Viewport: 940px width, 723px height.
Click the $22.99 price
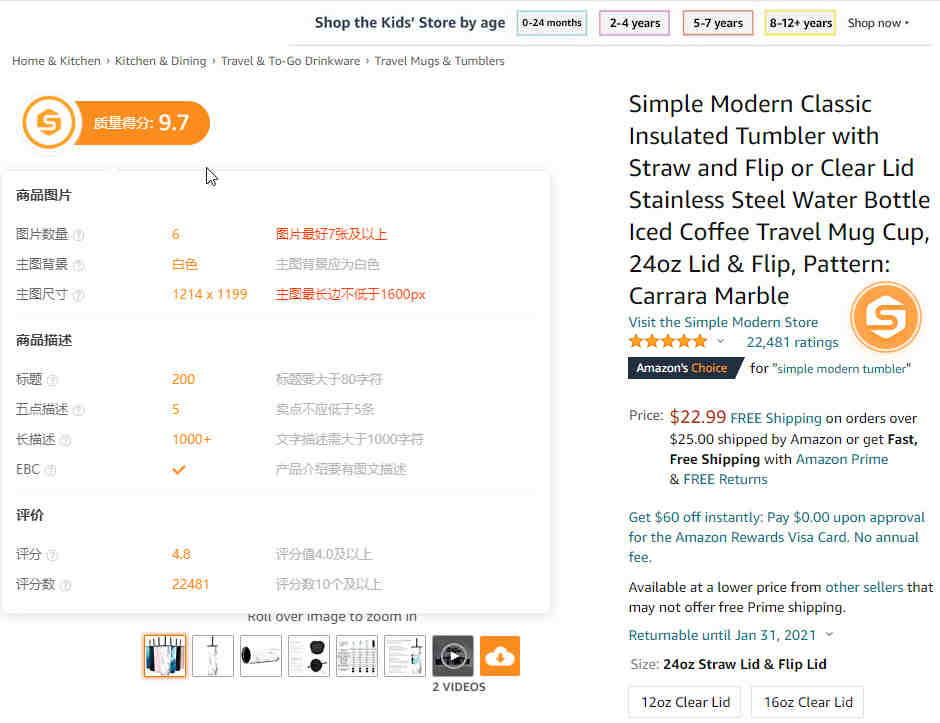tap(698, 417)
